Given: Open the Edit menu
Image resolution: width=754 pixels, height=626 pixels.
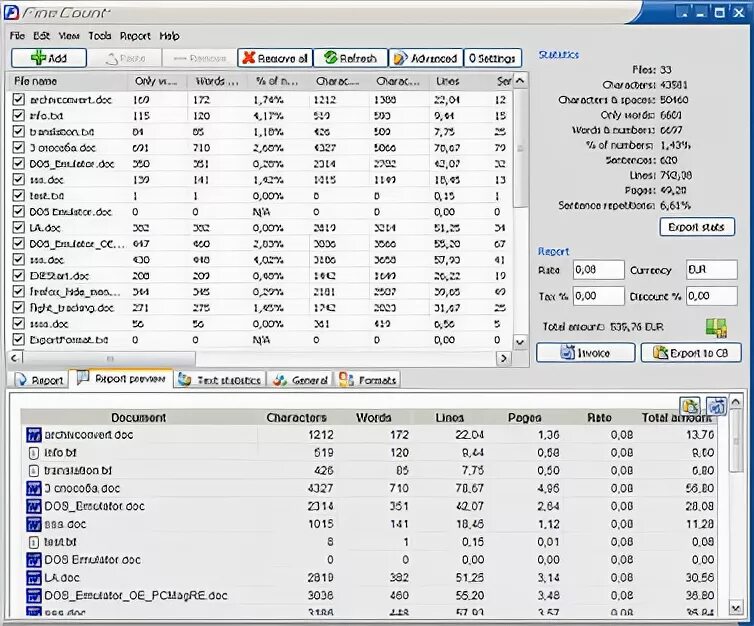Looking at the screenshot, I should pyautogui.click(x=41, y=36).
